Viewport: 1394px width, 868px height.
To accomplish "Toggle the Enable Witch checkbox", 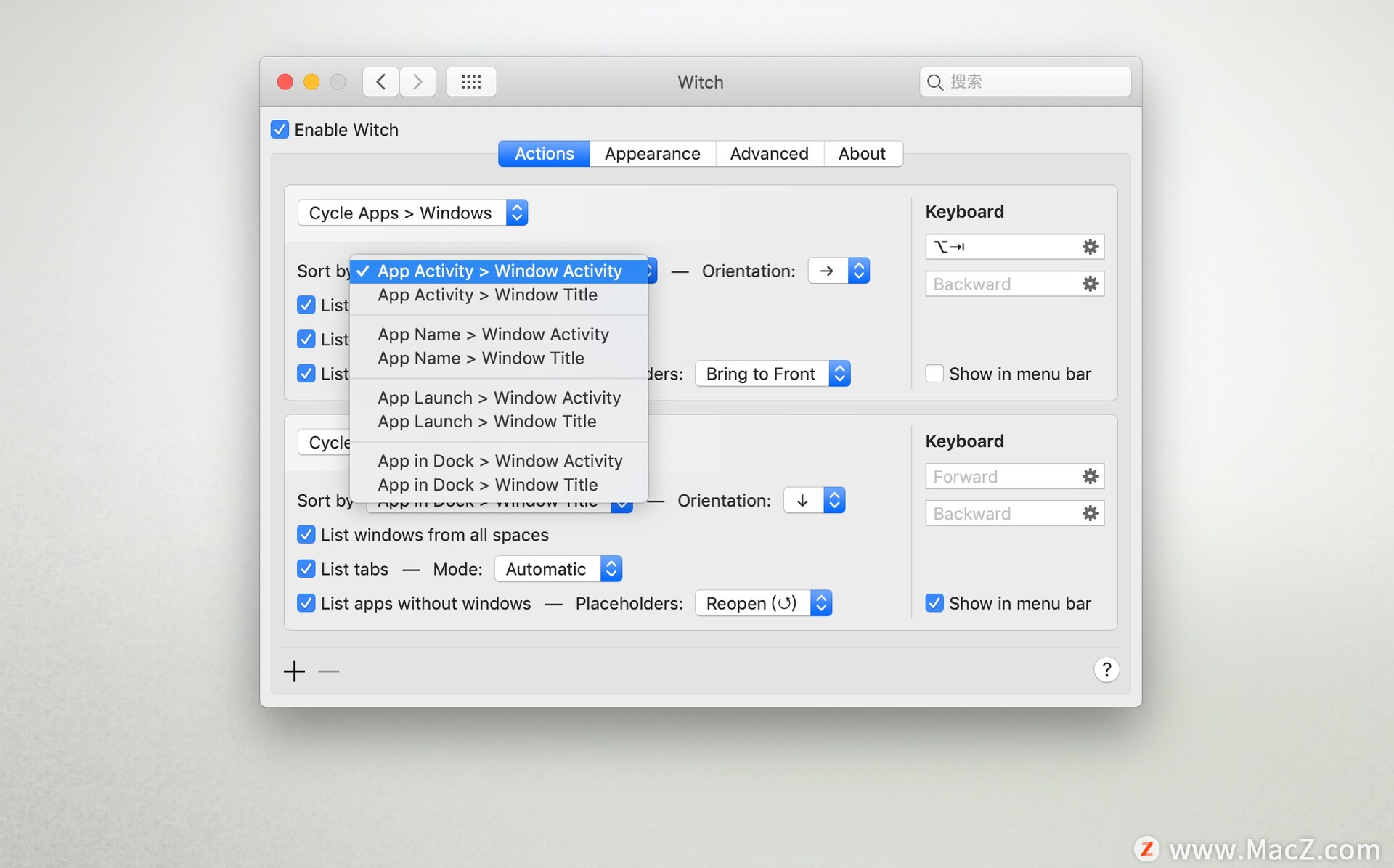I will click(280, 129).
